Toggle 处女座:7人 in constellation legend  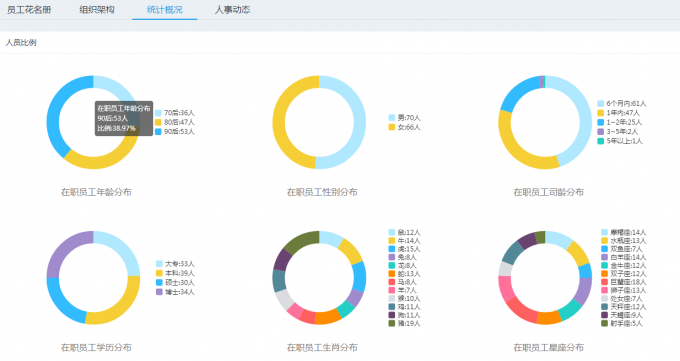[622, 299]
